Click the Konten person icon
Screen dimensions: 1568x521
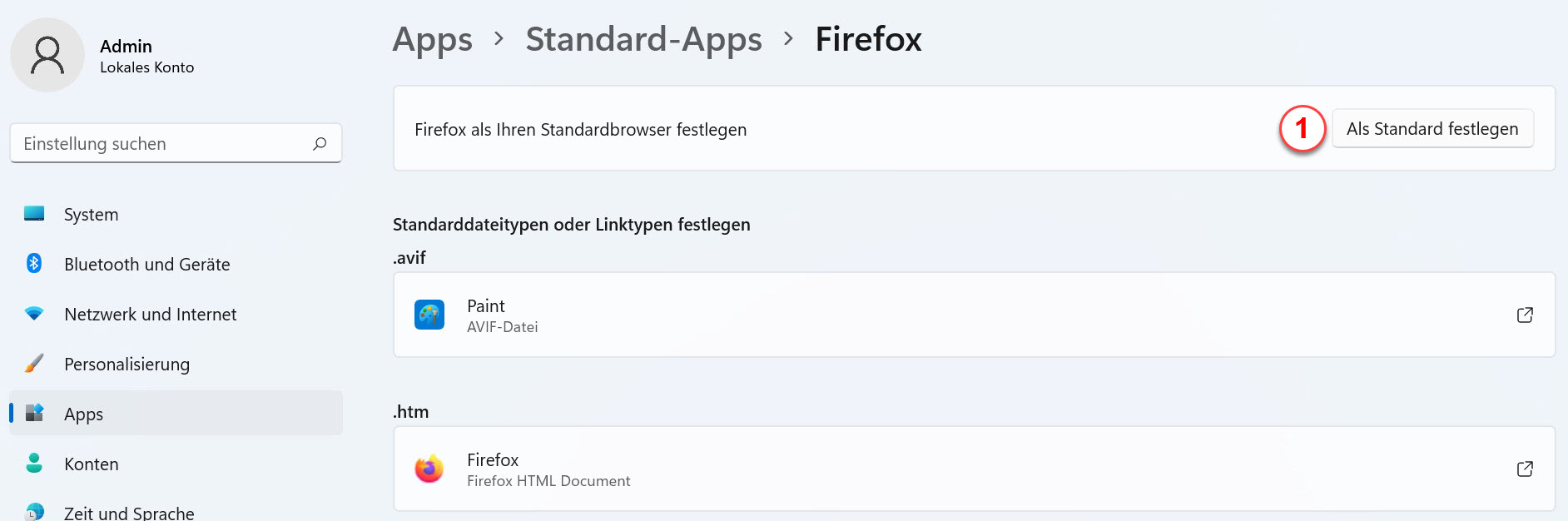click(x=34, y=464)
